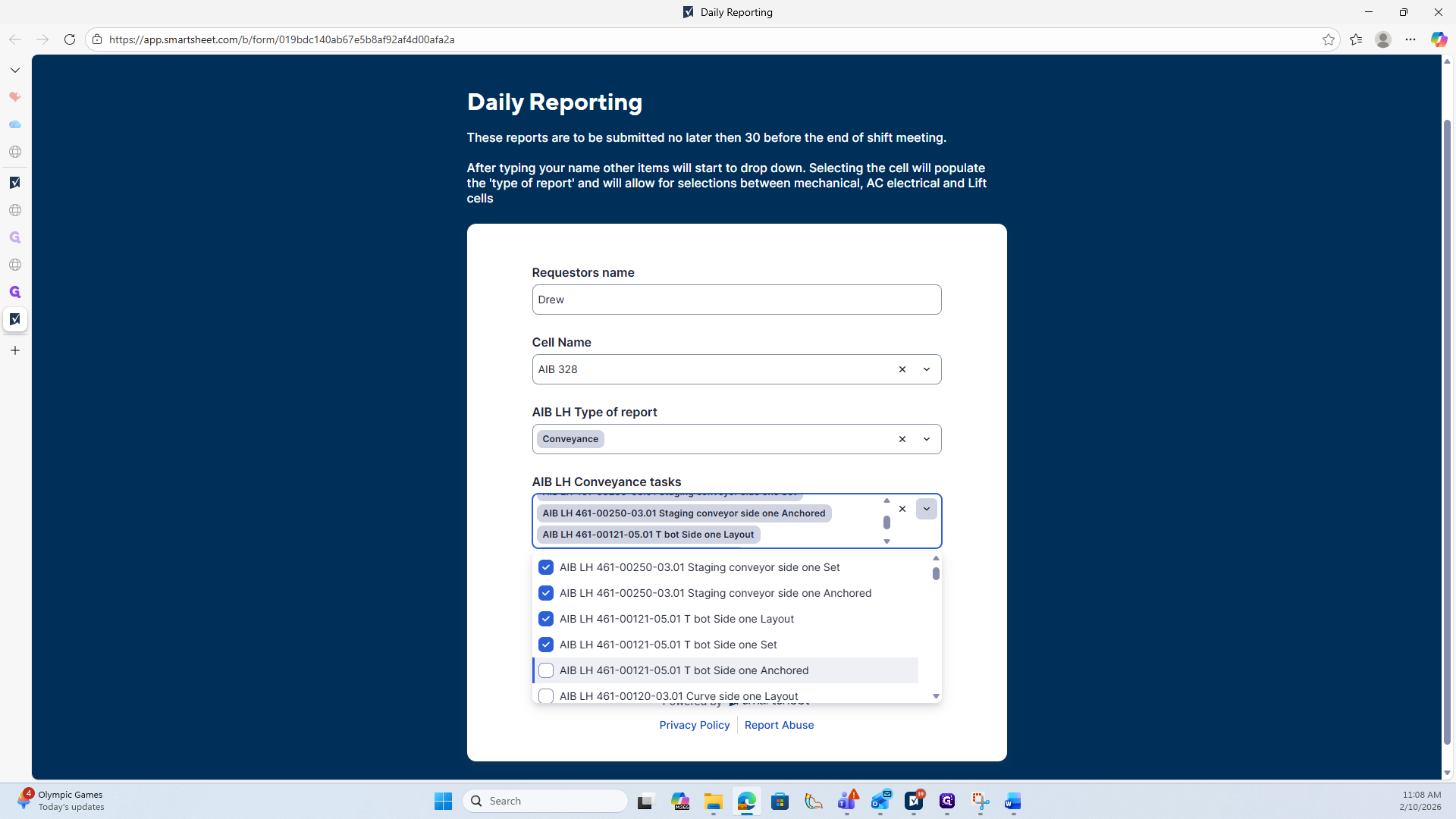Add page to favorites star icon
Image resolution: width=1456 pixels, height=819 pixels.
[x=1328, y=39]
